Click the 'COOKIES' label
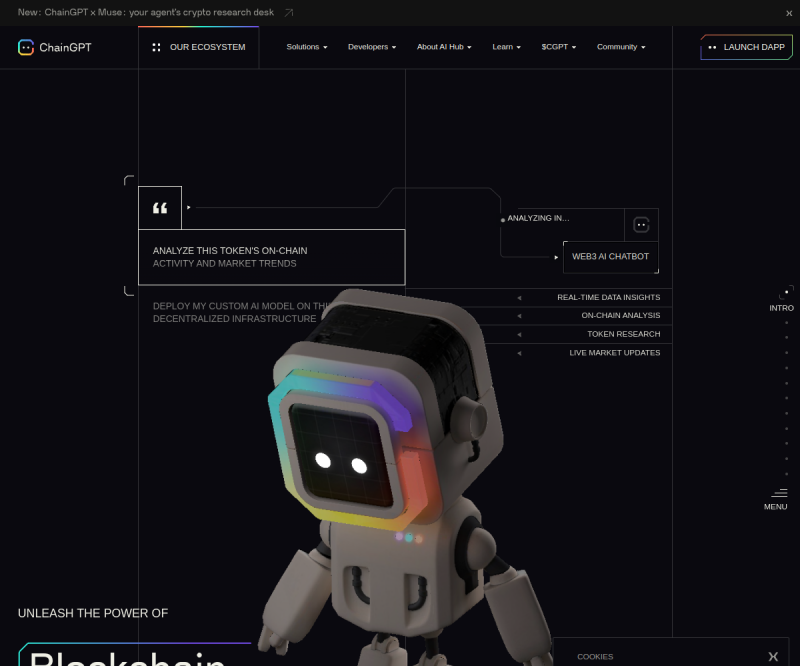The height and width of the screenshot is (666, 800). [595, 657]
